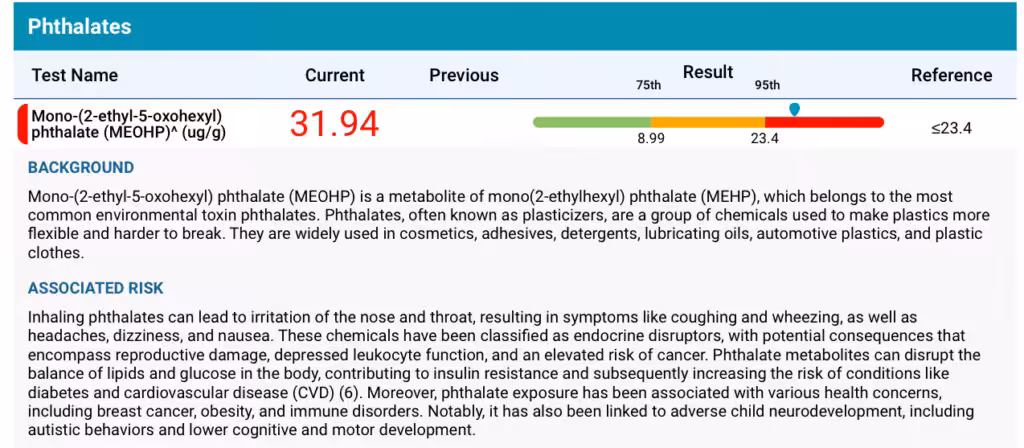Click the 8.99 threshold value under bar
Image resolution: width=1024 pixels, height=448 pixels.
[651, 139]
